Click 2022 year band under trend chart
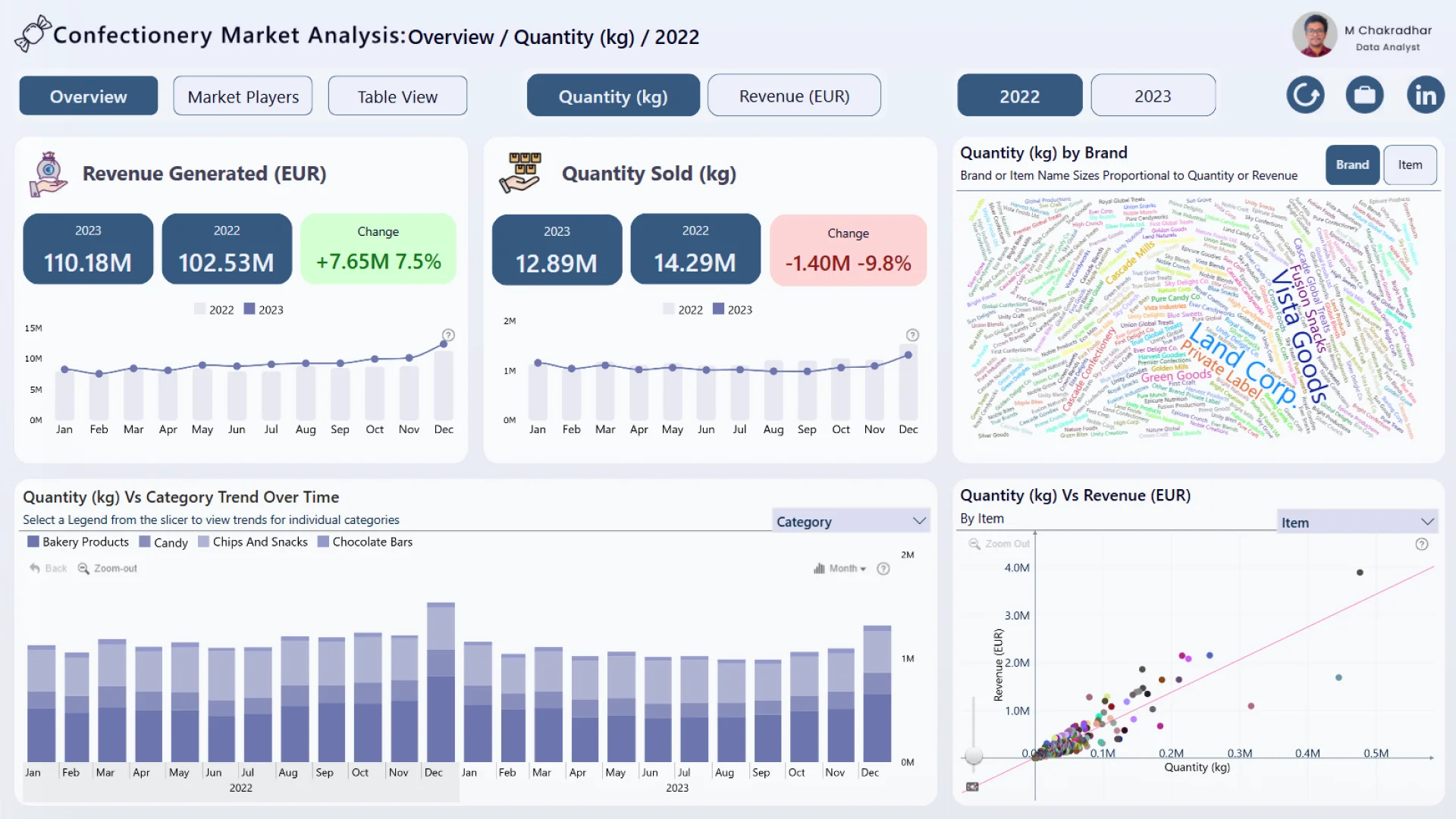Image resolution: width=1456 pixels, height=819 pixels. coord(241,788)
